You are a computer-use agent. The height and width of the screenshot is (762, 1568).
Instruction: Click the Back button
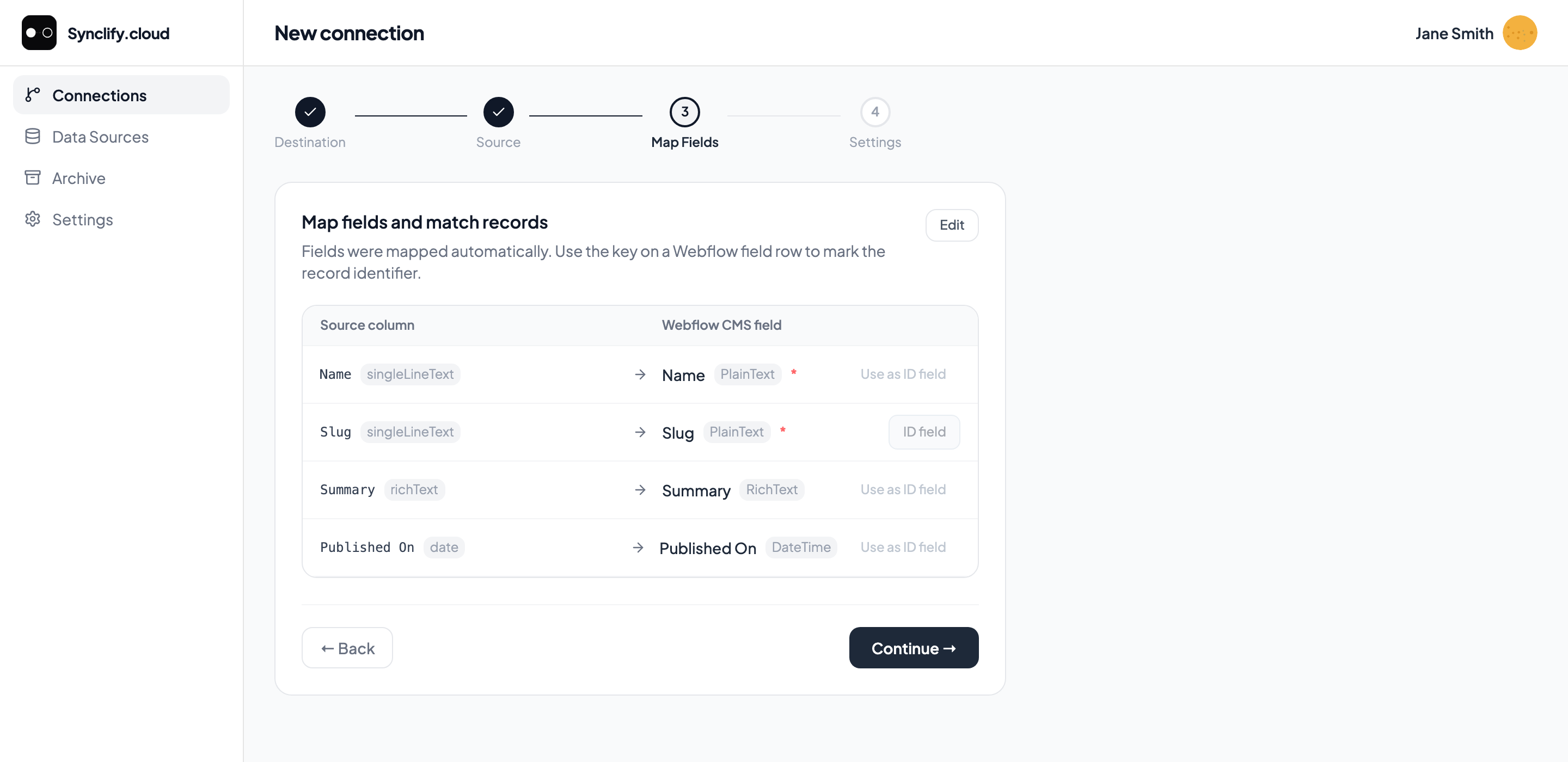347,648
